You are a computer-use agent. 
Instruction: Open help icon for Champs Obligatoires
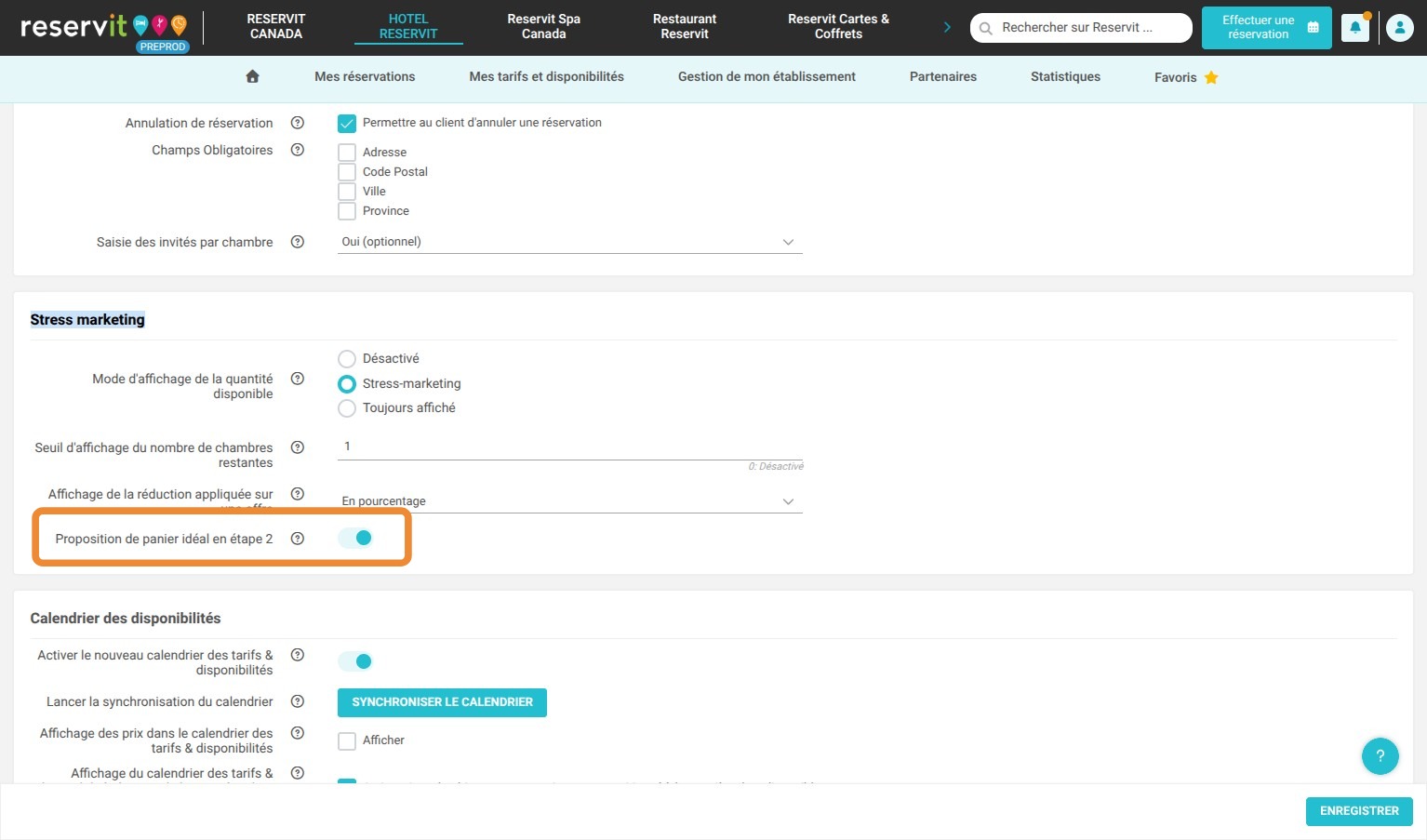[298, 150]
